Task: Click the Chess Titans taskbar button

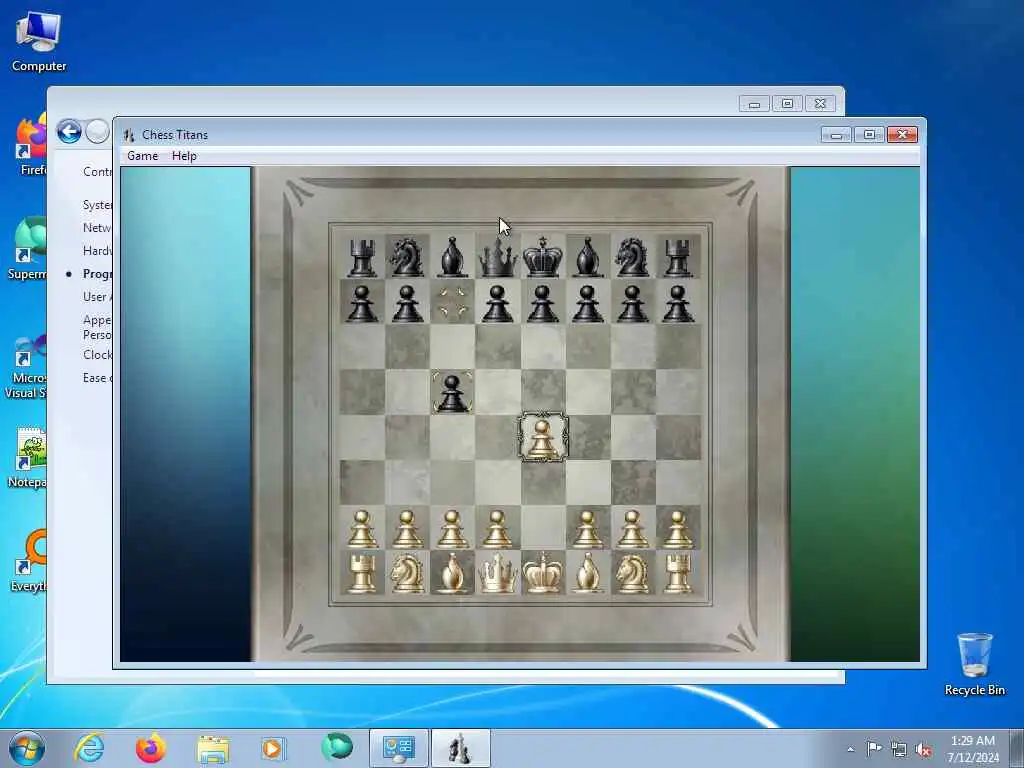Action: tap(460, 748)
